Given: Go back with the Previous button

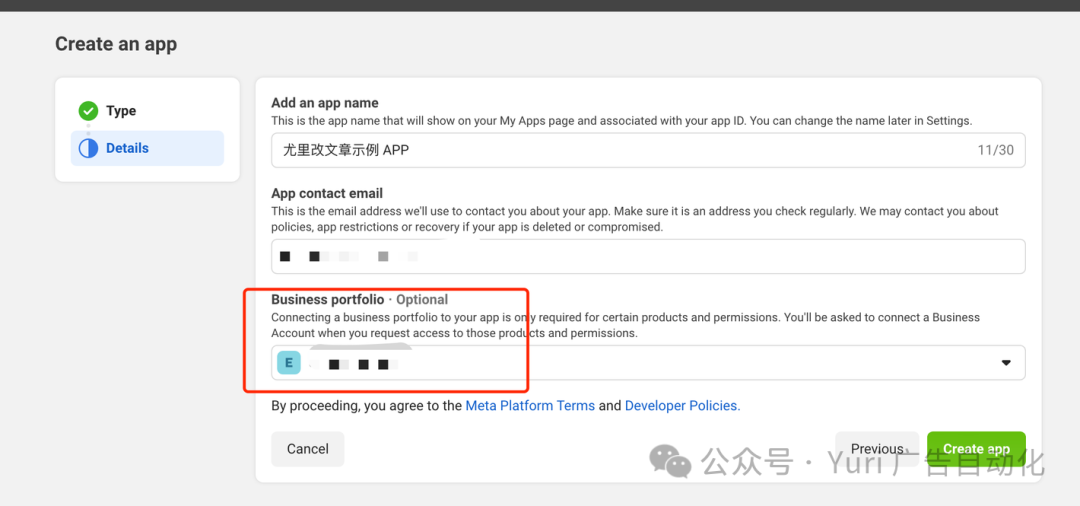Looking at the screenshot, I should click(877, 449).
